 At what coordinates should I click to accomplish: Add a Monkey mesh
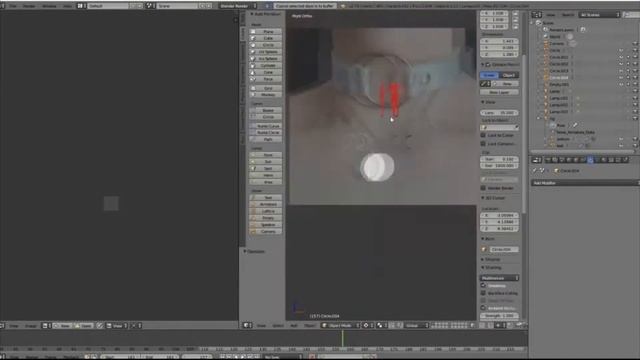[266, 95]
